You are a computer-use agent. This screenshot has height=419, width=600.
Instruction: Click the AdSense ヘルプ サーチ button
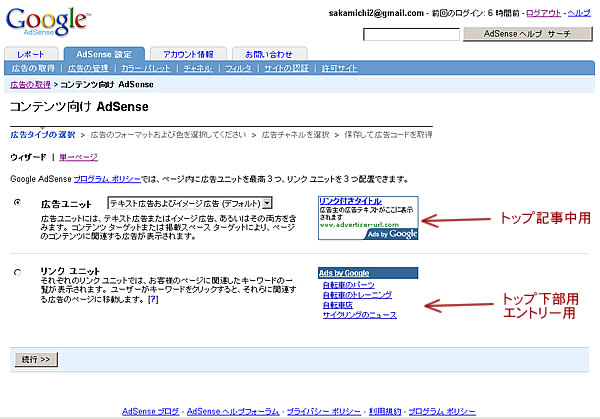526,33
